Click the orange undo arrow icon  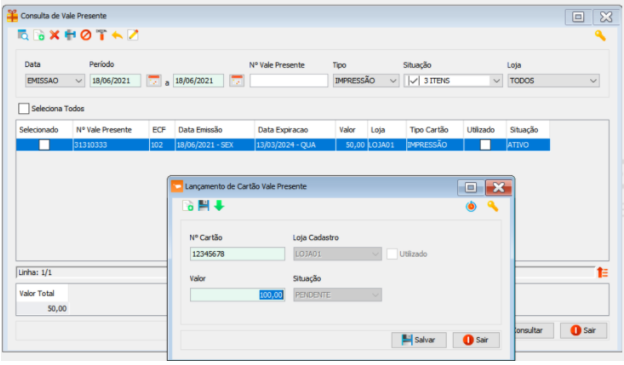coord(117,35)
